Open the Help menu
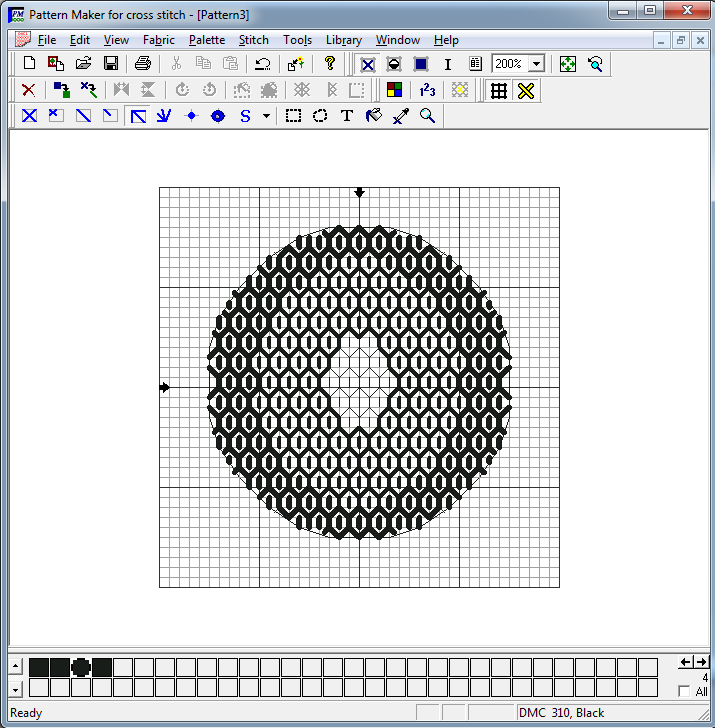Viewport: 715px width, 728px height. (446, 40)
